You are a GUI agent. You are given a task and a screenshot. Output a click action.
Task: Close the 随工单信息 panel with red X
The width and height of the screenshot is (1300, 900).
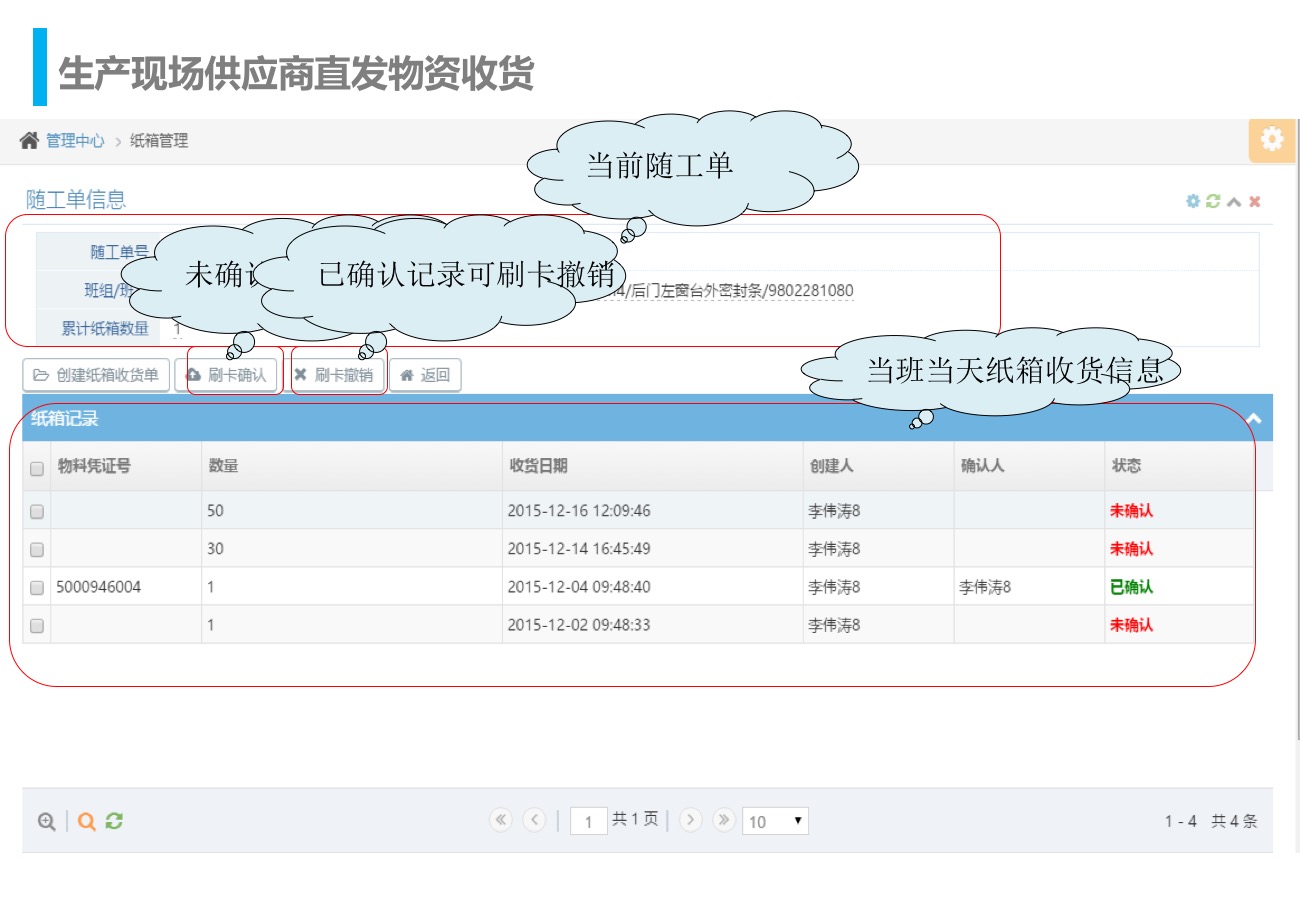[x=1254, y=201]
